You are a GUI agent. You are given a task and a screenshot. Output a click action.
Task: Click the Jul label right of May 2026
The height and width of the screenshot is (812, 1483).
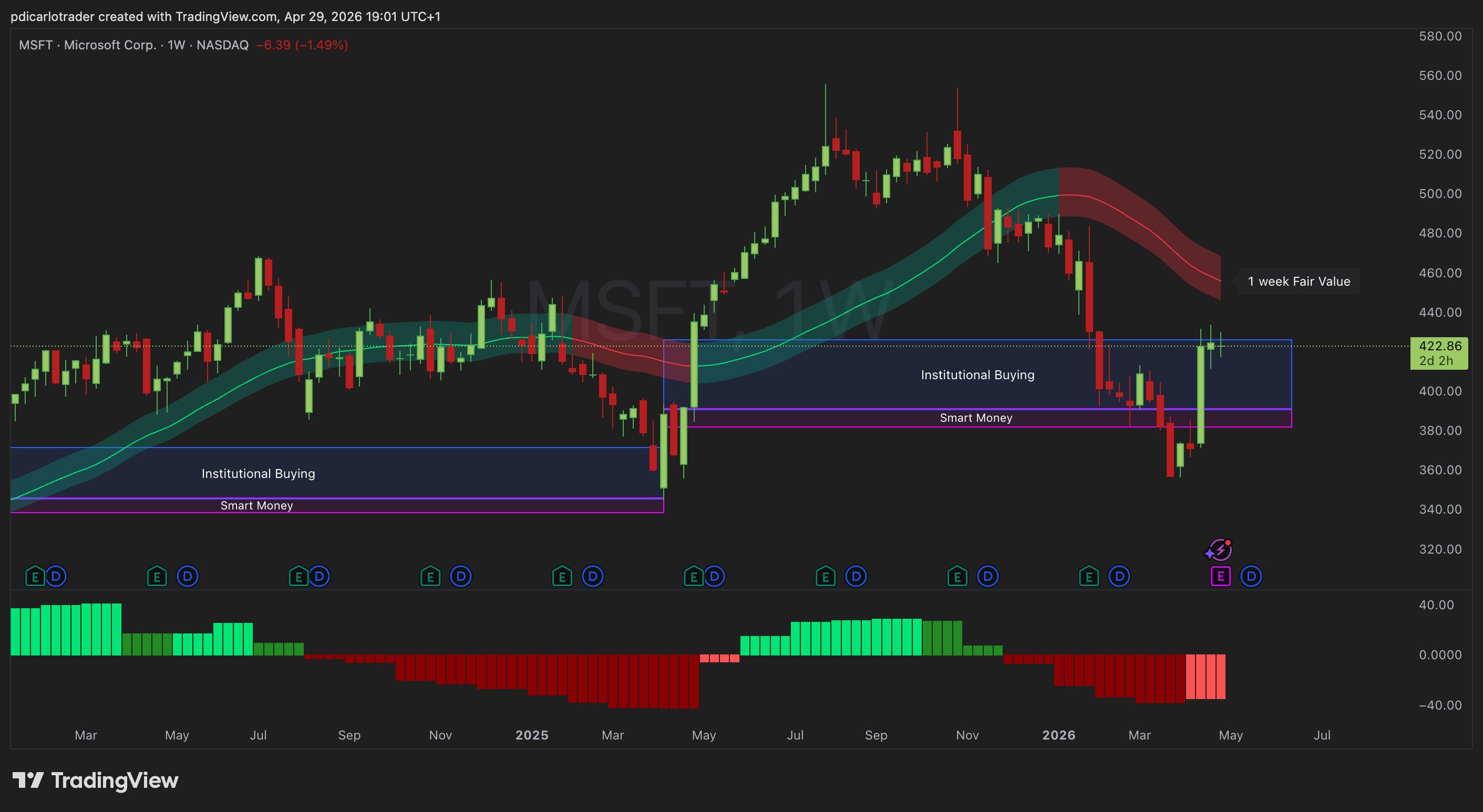click(1321, 735)
